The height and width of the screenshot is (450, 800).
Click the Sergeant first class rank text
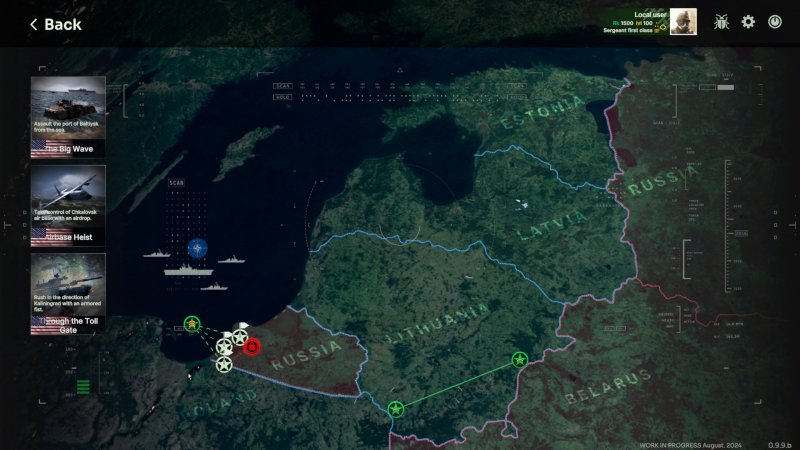click(629, 30)
